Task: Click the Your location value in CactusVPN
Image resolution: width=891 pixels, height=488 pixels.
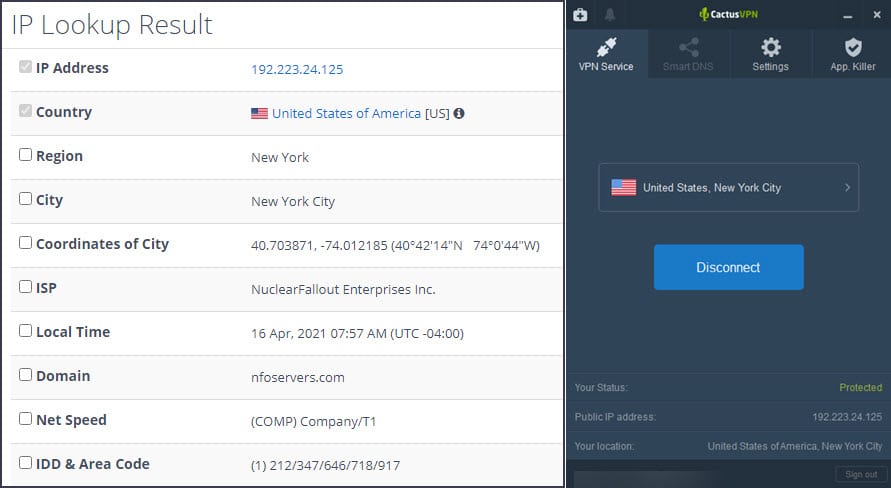Action: [x=795, y=447]
